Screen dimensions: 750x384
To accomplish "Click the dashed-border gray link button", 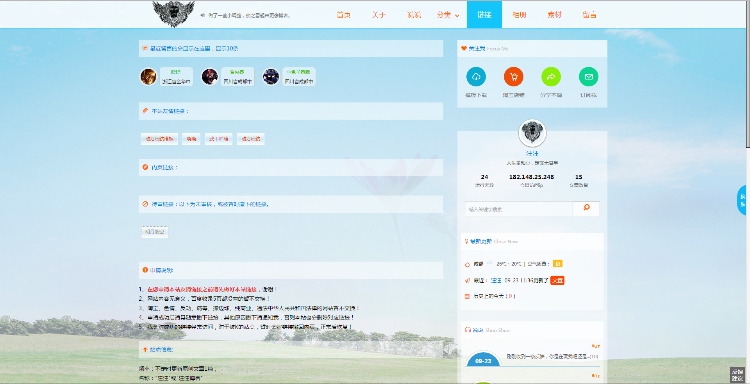I will point(154,232).
